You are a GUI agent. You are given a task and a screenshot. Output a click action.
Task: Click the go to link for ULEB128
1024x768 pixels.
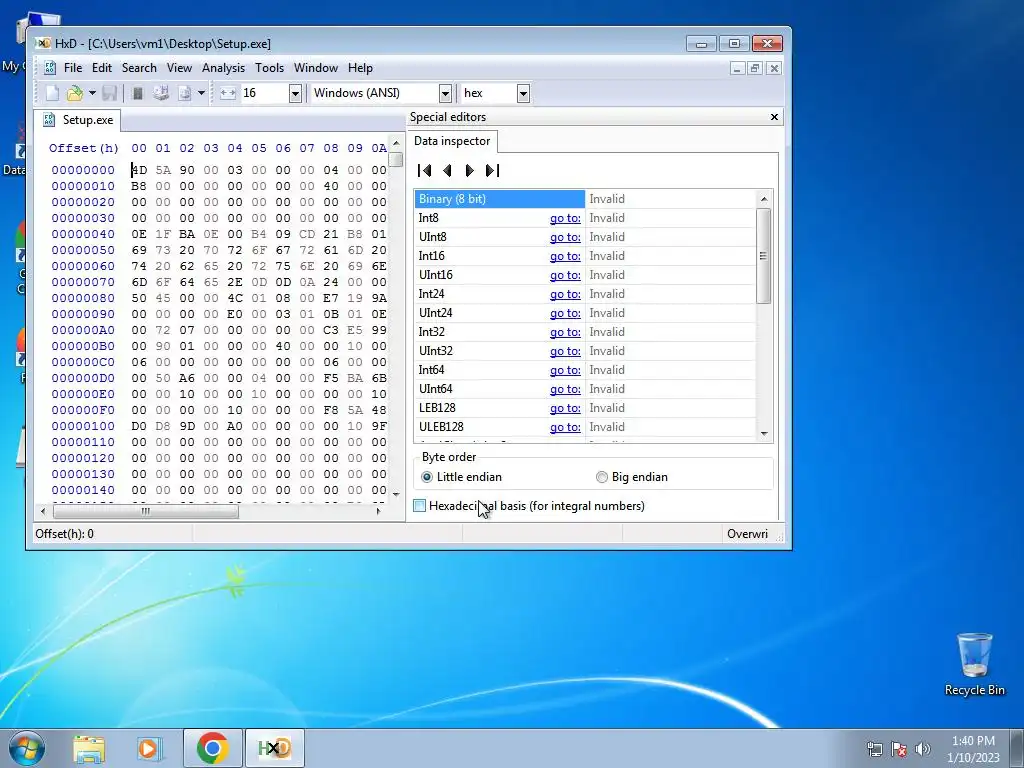point(565,427)
